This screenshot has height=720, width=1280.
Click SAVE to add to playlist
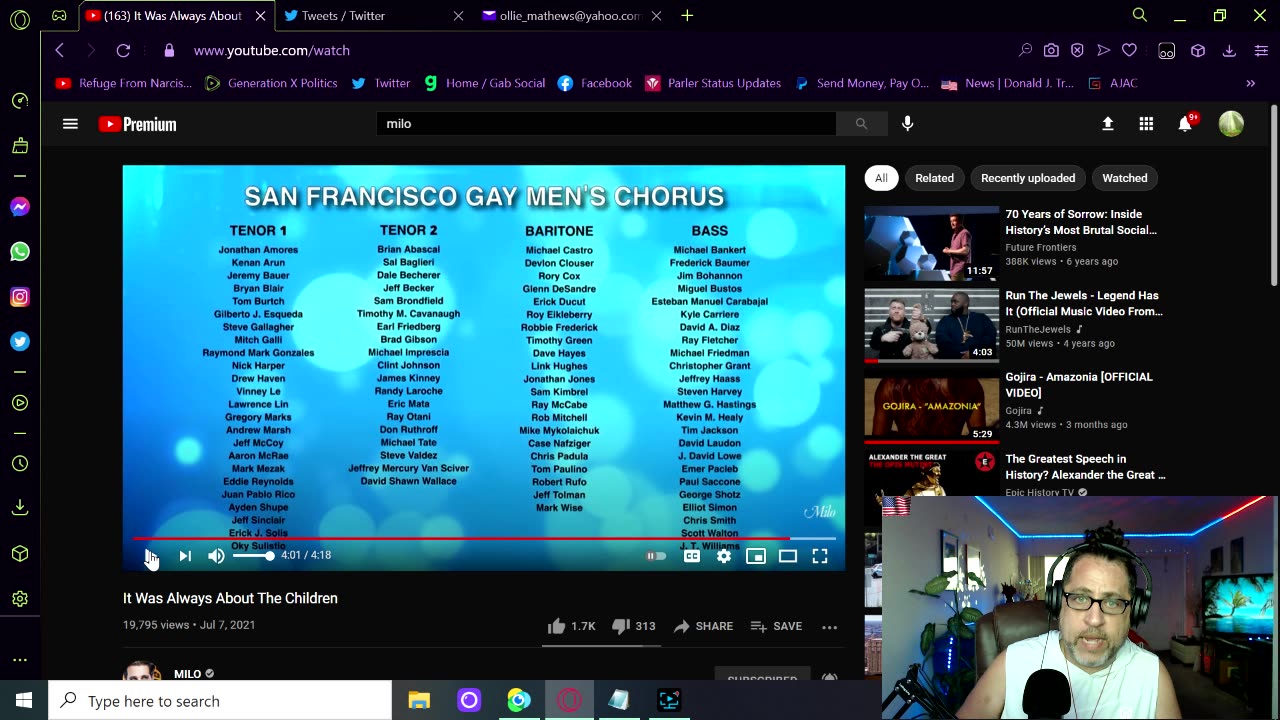click(776, 626)
